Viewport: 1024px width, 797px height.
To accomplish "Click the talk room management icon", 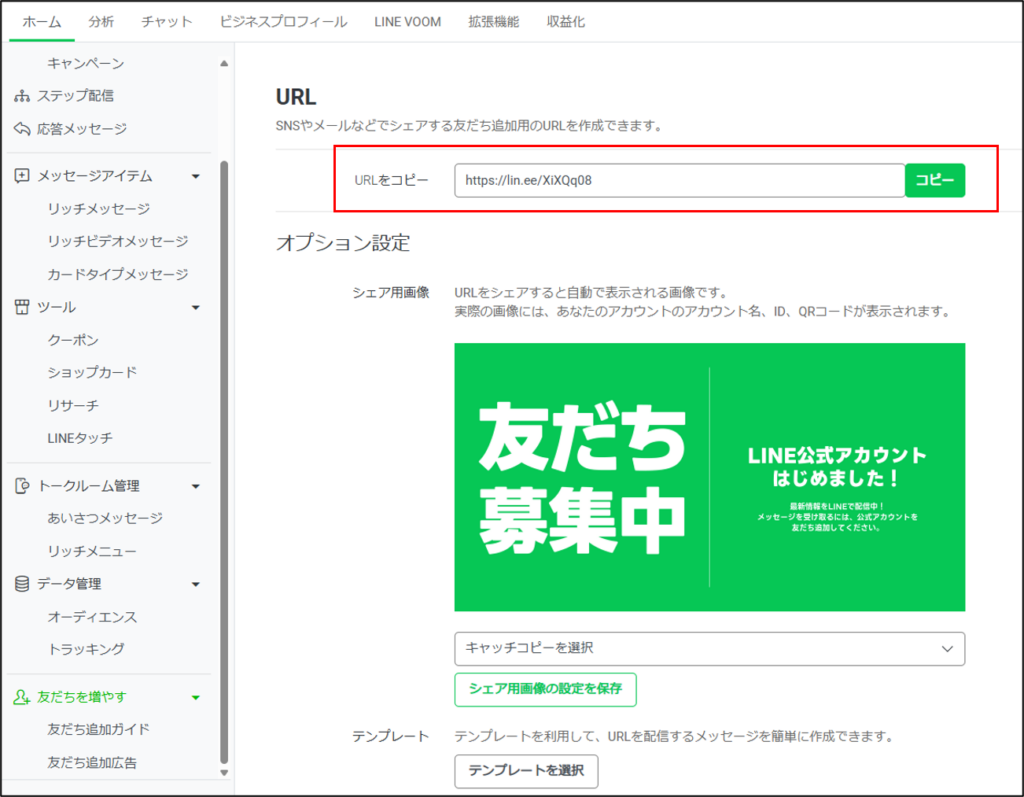I will [x=22, y=485].
